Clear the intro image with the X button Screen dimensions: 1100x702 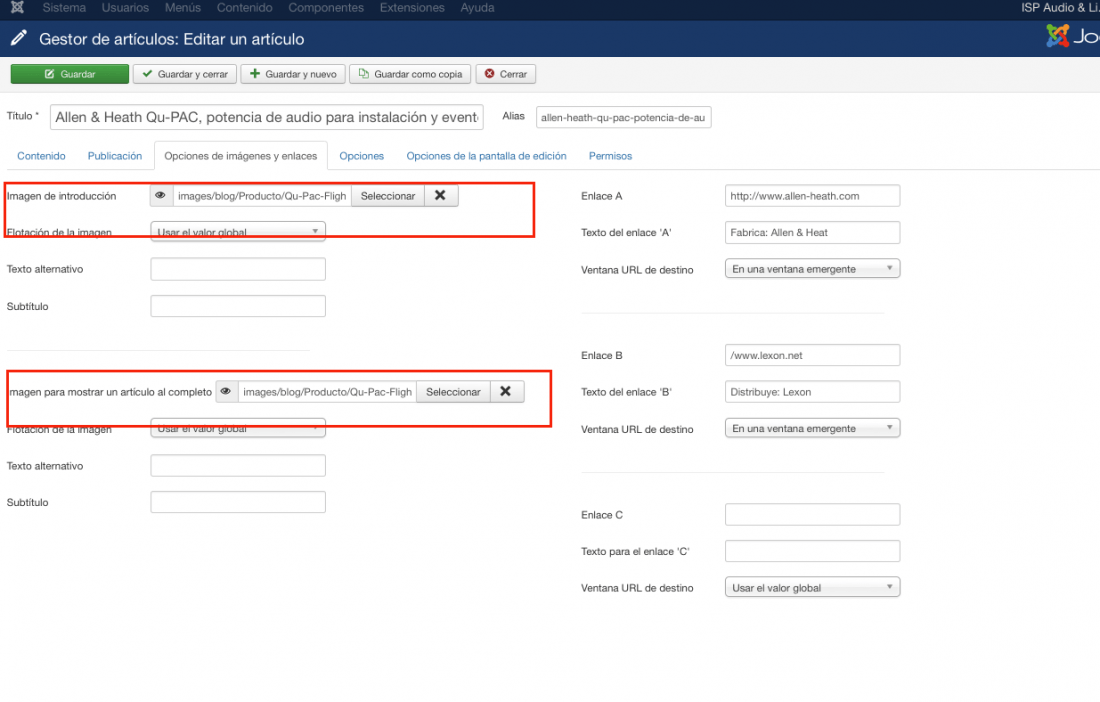tap(441, 196)
